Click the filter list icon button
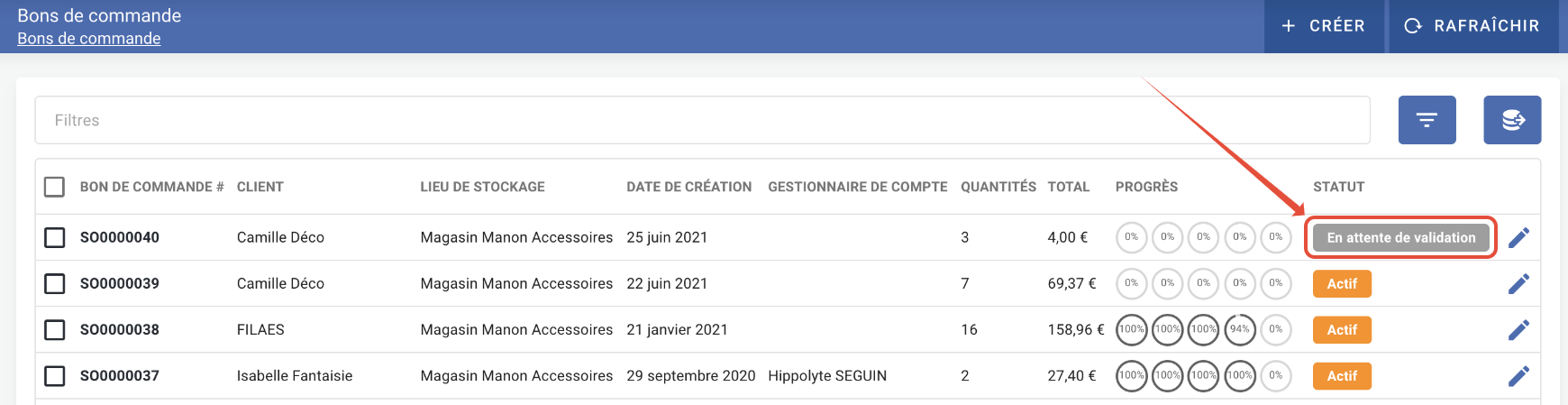This screenshot has width=1568, height=405. [x=1427, y=120]
